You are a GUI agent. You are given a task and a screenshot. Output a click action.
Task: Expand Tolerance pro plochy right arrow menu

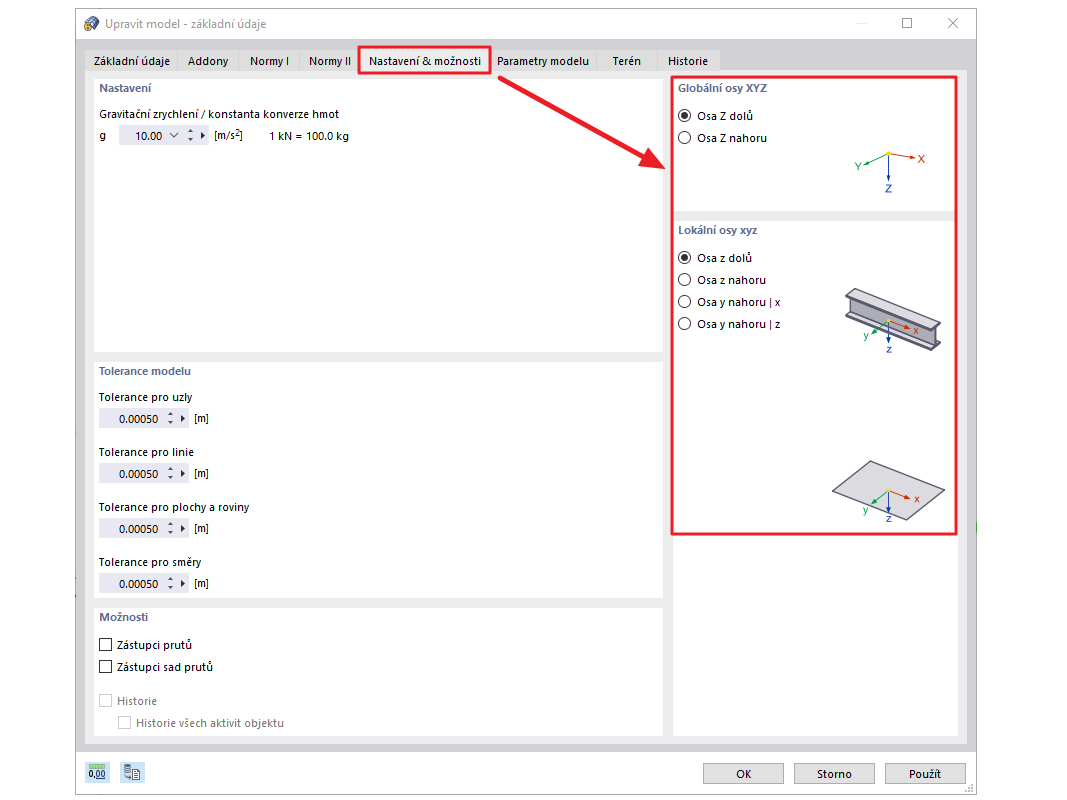coord(182,529)
